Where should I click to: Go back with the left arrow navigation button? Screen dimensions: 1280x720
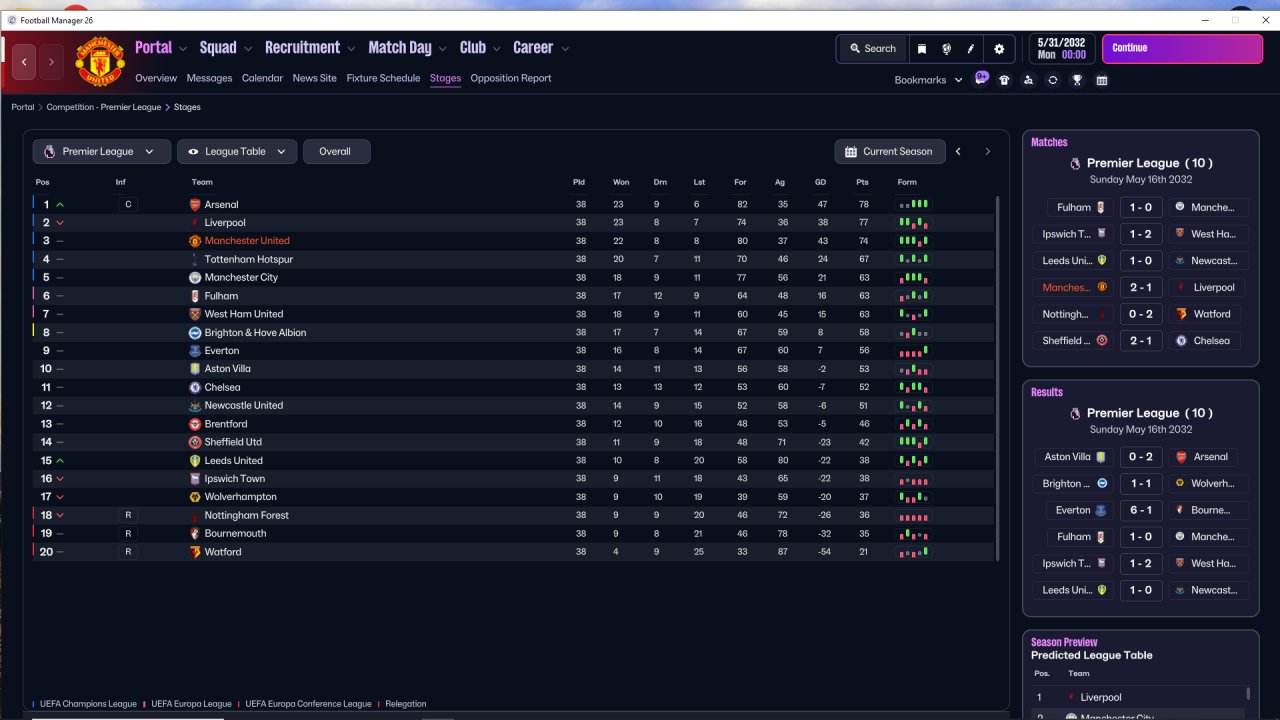pos(24,62)
